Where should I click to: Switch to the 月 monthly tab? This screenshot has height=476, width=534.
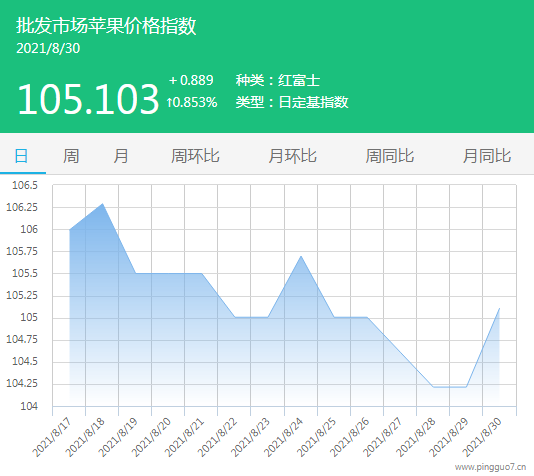click(121, 156)
